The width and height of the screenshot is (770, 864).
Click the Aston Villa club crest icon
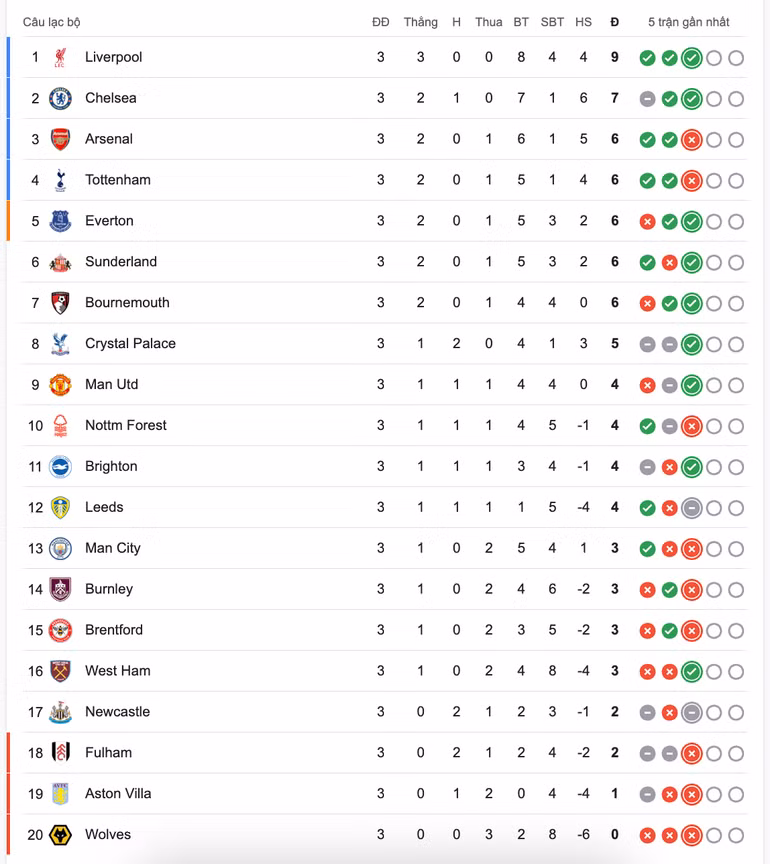(61, 794)
